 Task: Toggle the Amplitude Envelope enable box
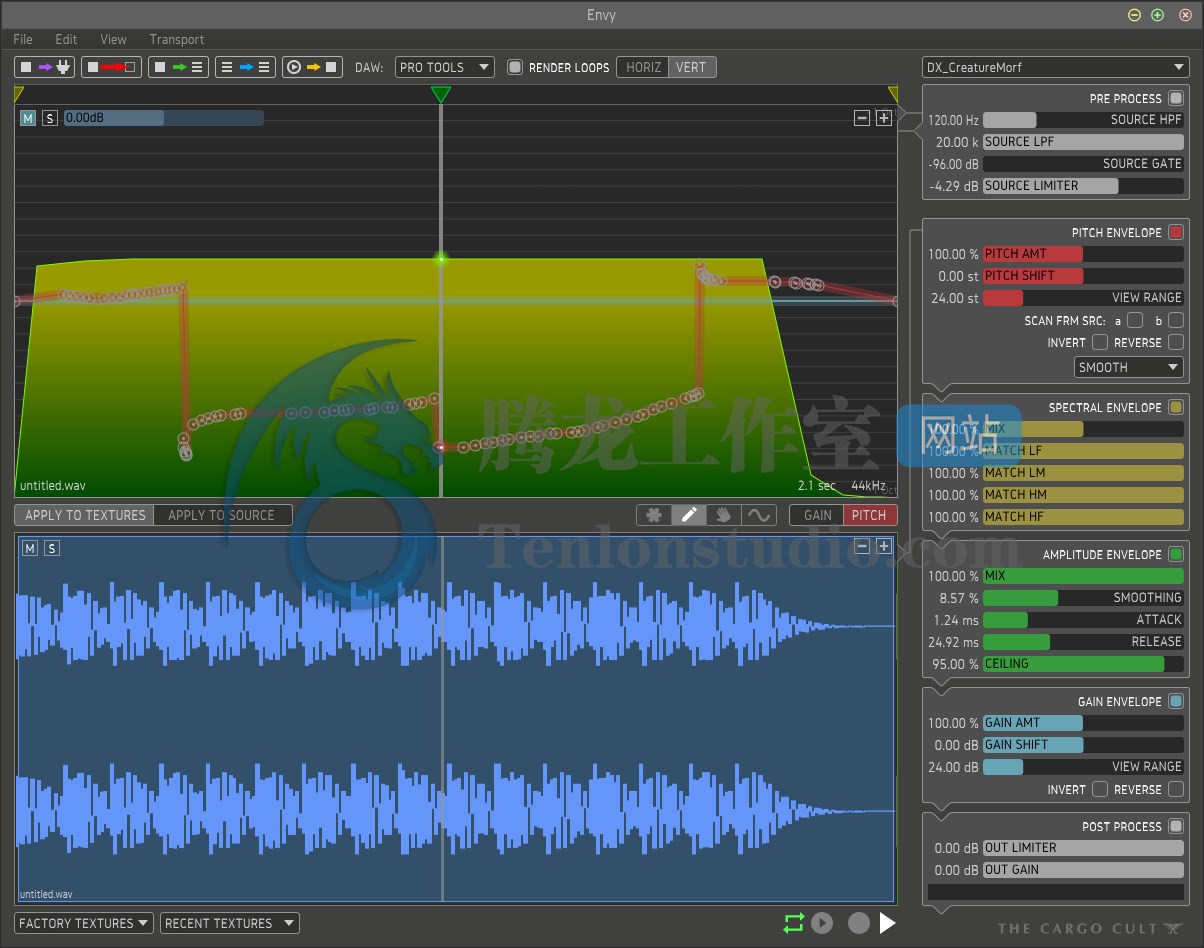click(1176, 554)
